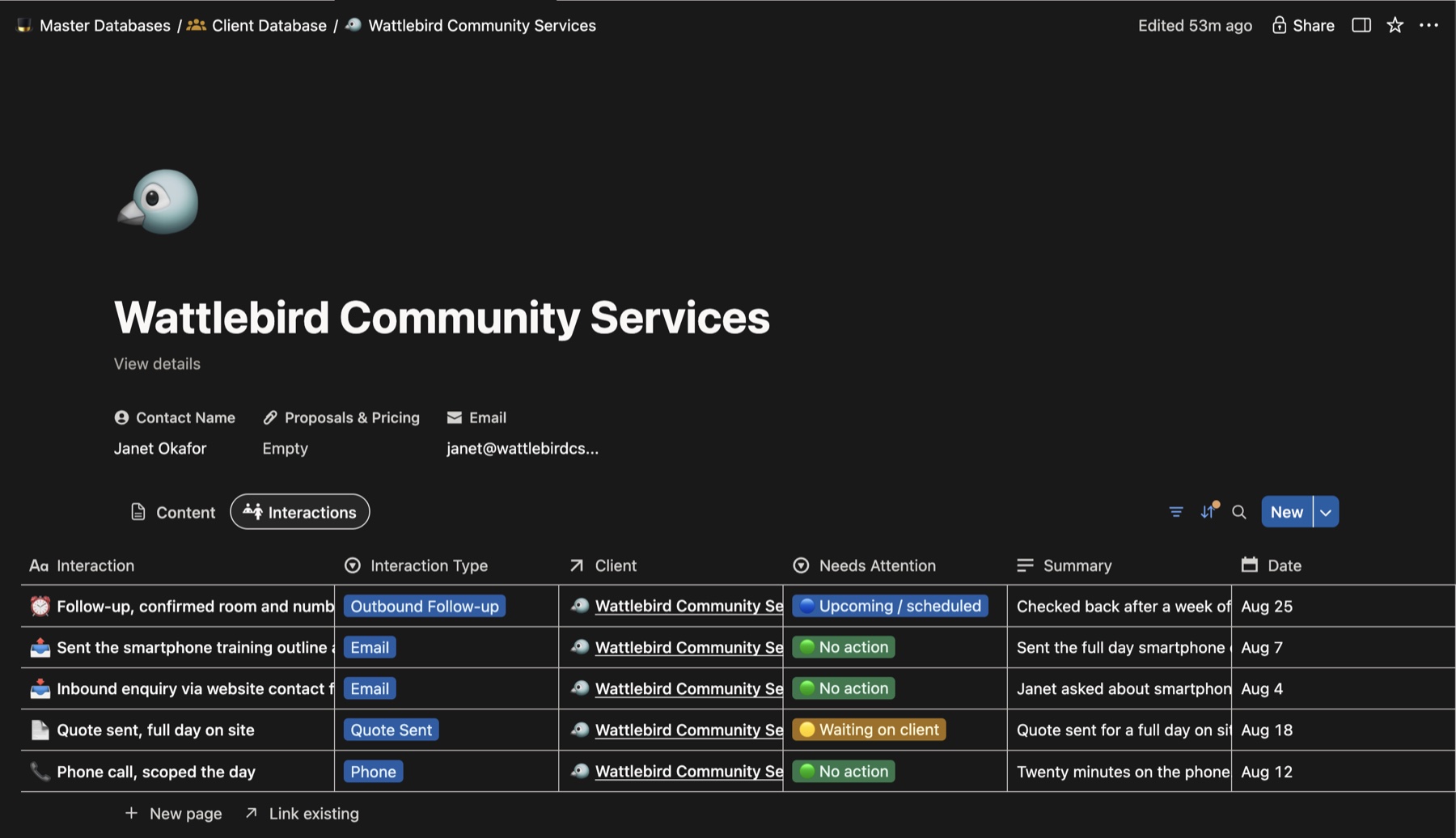
Task: Click View details link
Action: (157, 363)
